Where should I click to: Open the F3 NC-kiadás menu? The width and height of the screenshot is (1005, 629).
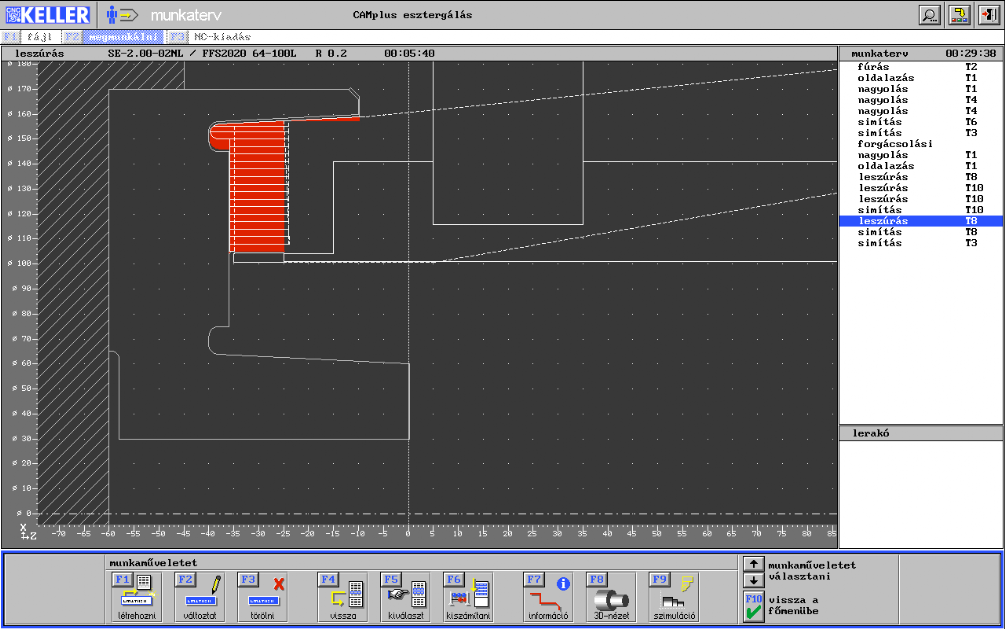point(212,37)
